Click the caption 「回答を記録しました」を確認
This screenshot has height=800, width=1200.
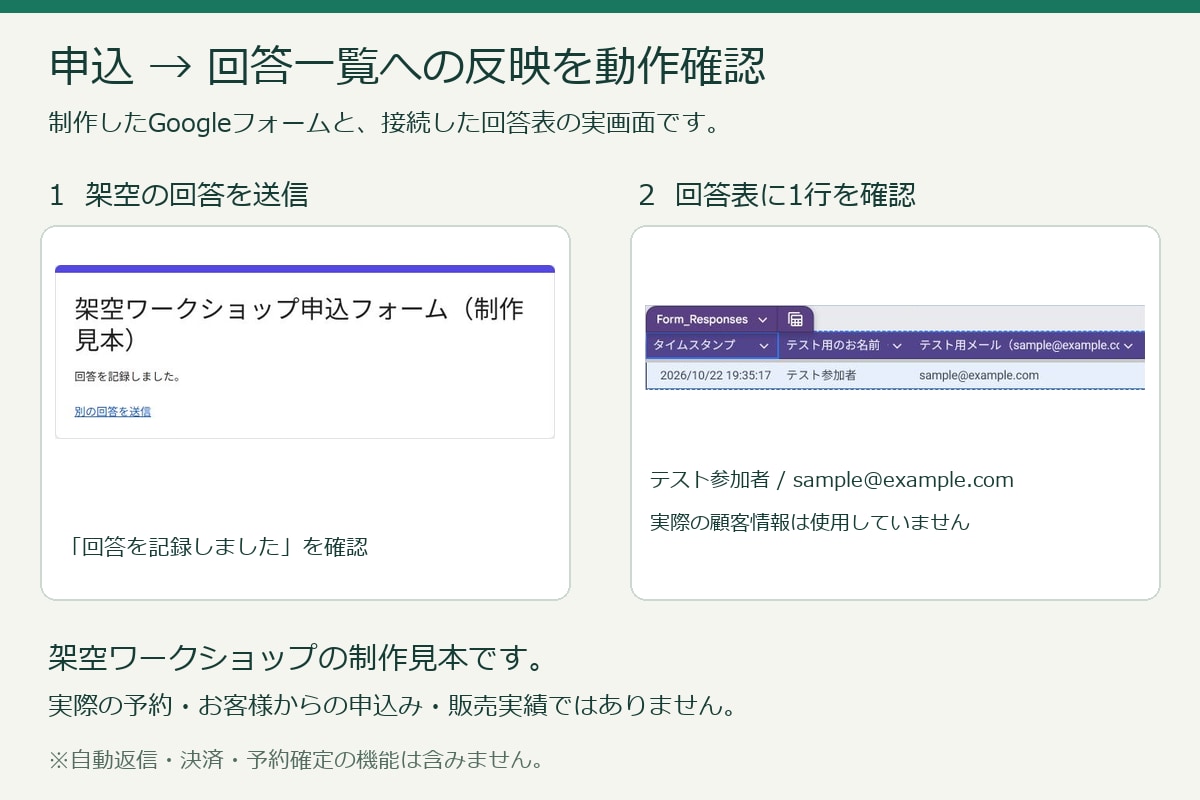pos(217,546)
